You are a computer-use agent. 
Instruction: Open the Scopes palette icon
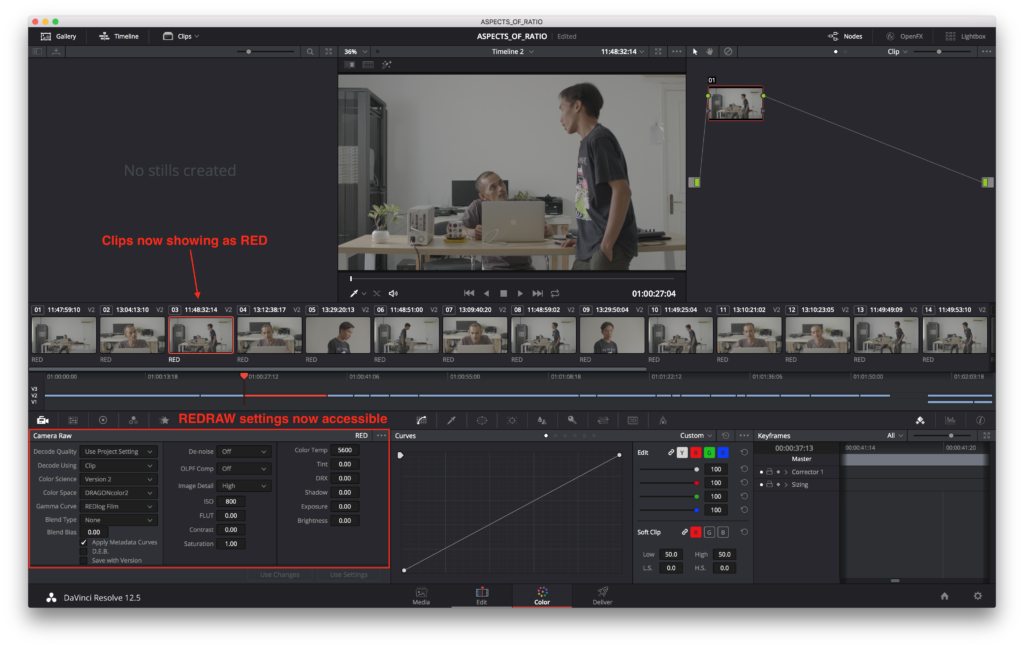(x=950, y=420)
